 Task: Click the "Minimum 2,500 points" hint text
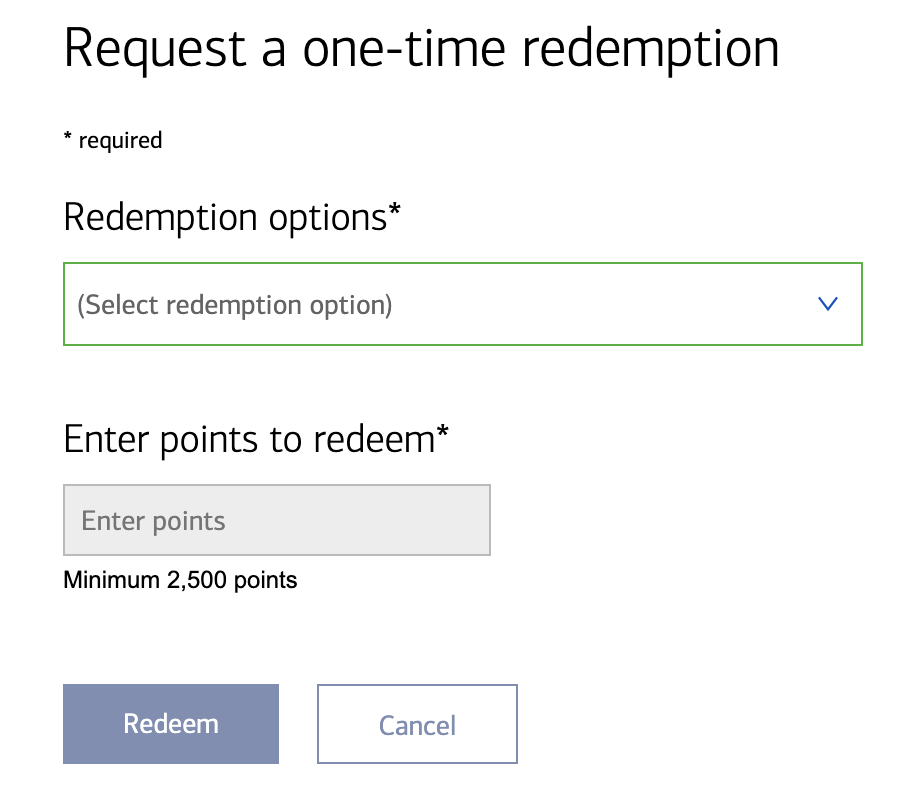point(180,579)
